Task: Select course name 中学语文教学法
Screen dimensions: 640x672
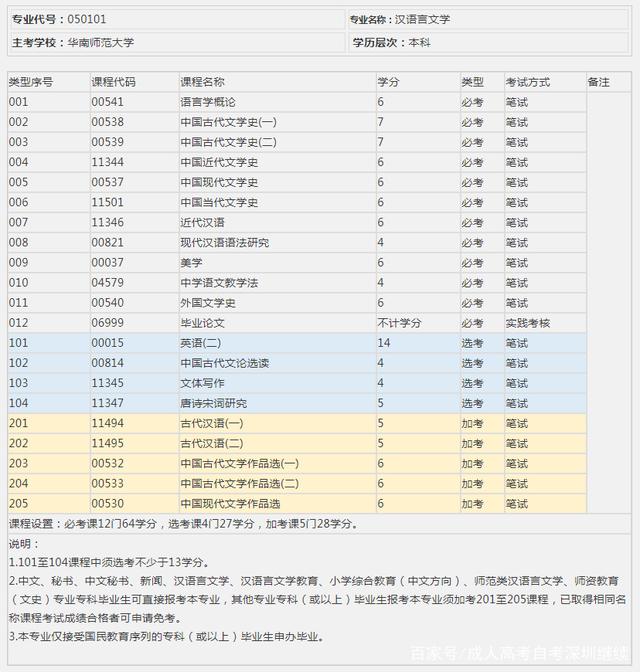Action: 219,283
